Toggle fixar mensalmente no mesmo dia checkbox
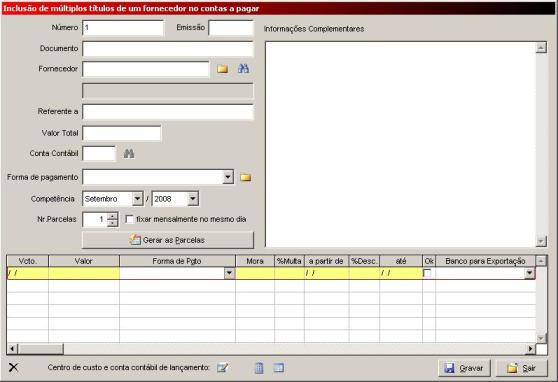Image resolution: width=558 pixels, height=382 pixels. 130,219
